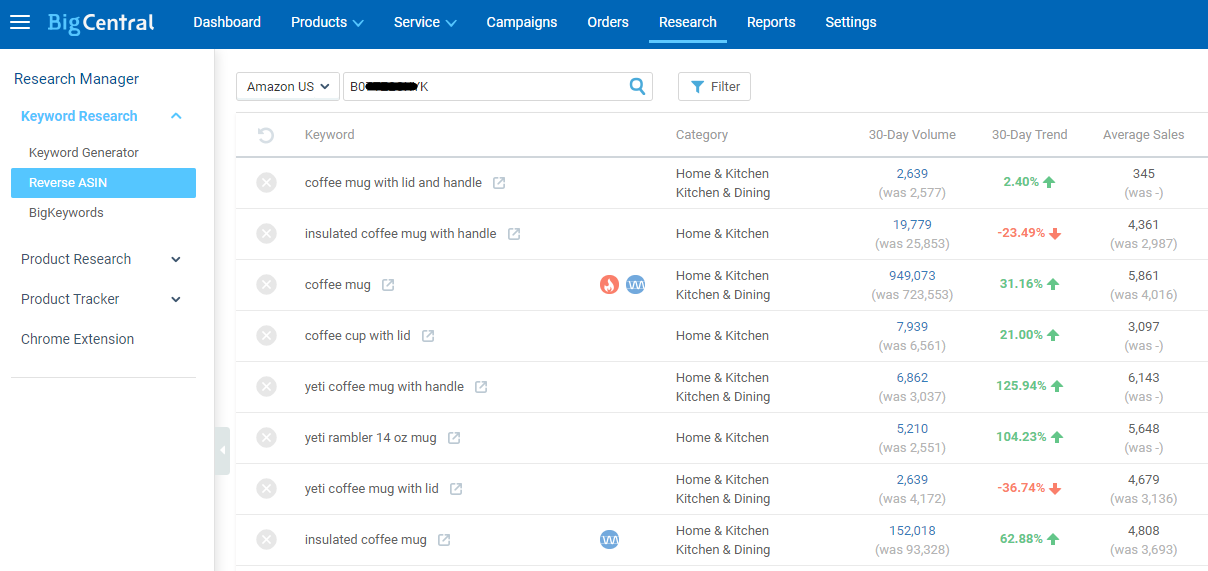Expand the Service menu in top bar
Screen dimensions: 1208x571
425,22
